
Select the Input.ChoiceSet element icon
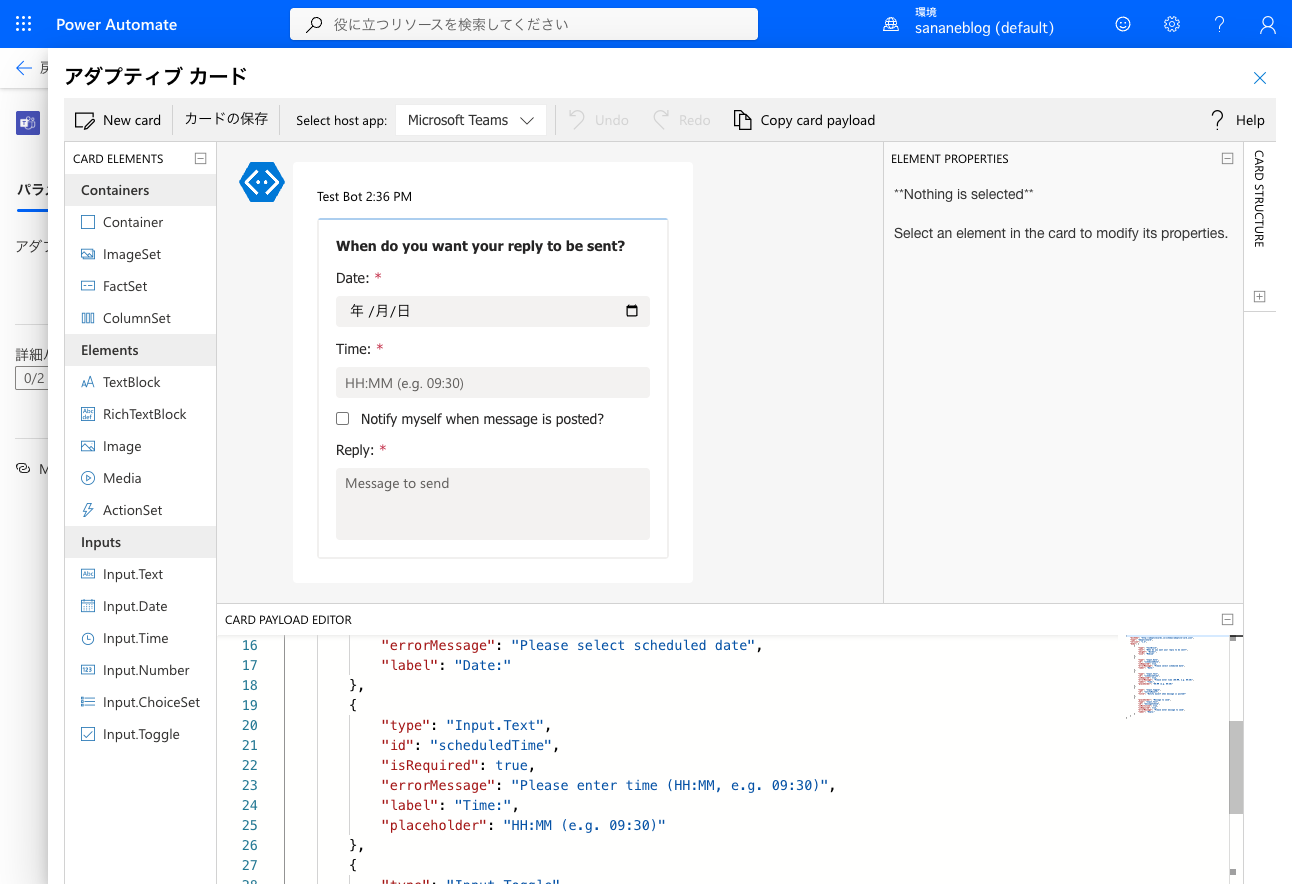coord(88,702)
